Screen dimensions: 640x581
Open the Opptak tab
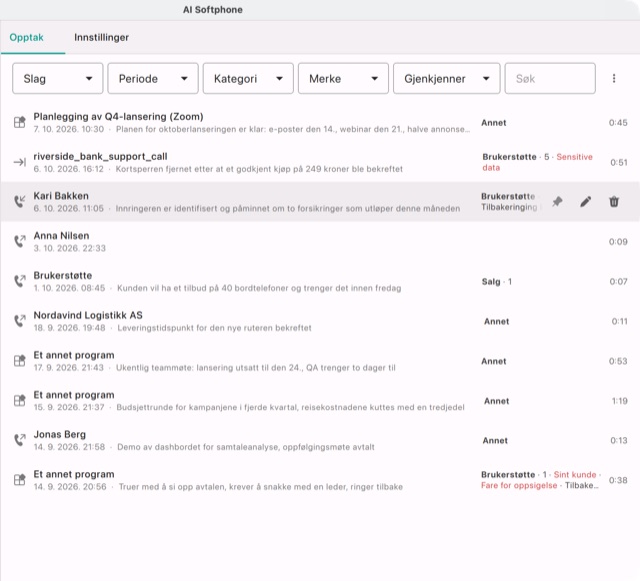(27, 38)
